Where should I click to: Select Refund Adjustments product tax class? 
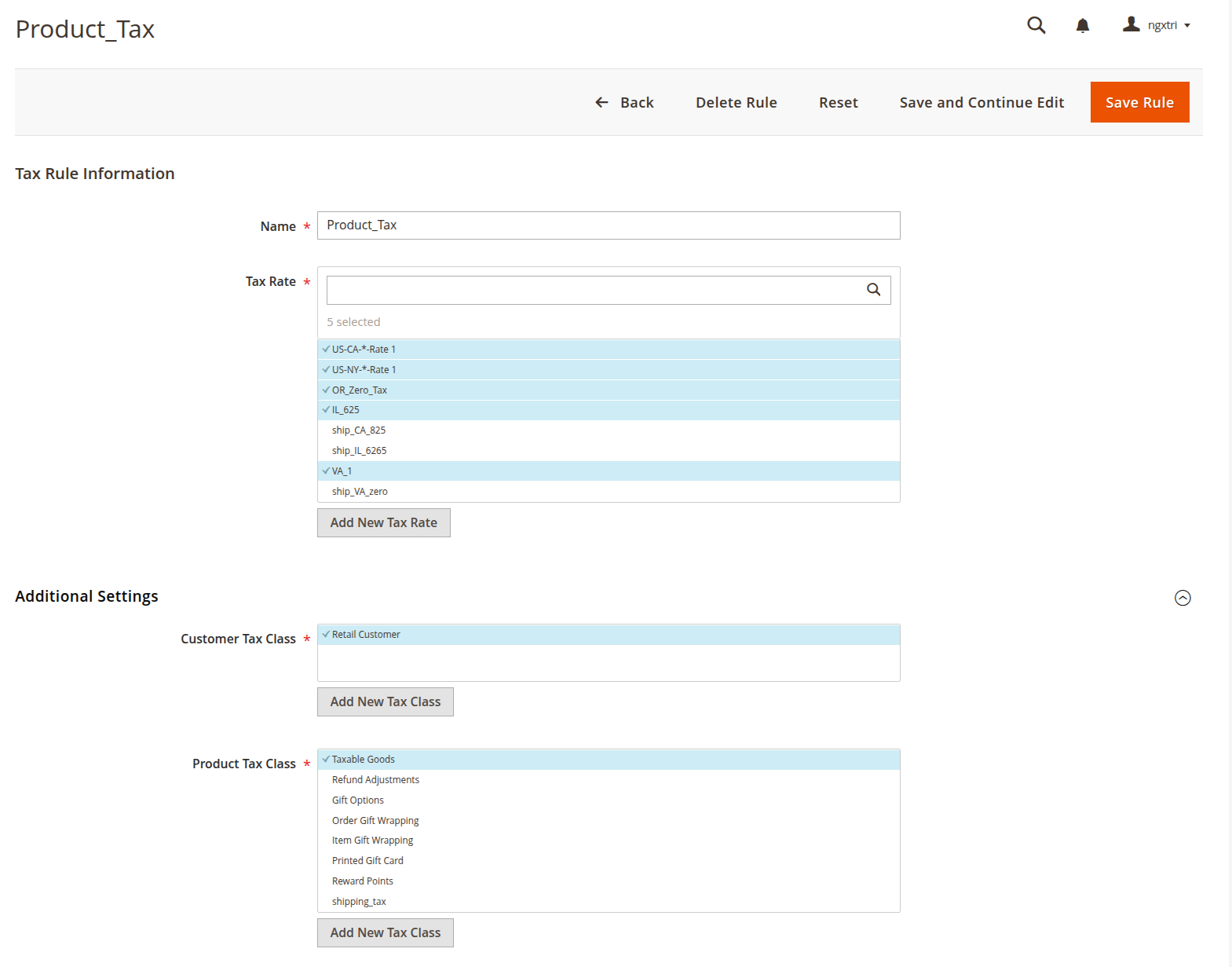[375, 780]
